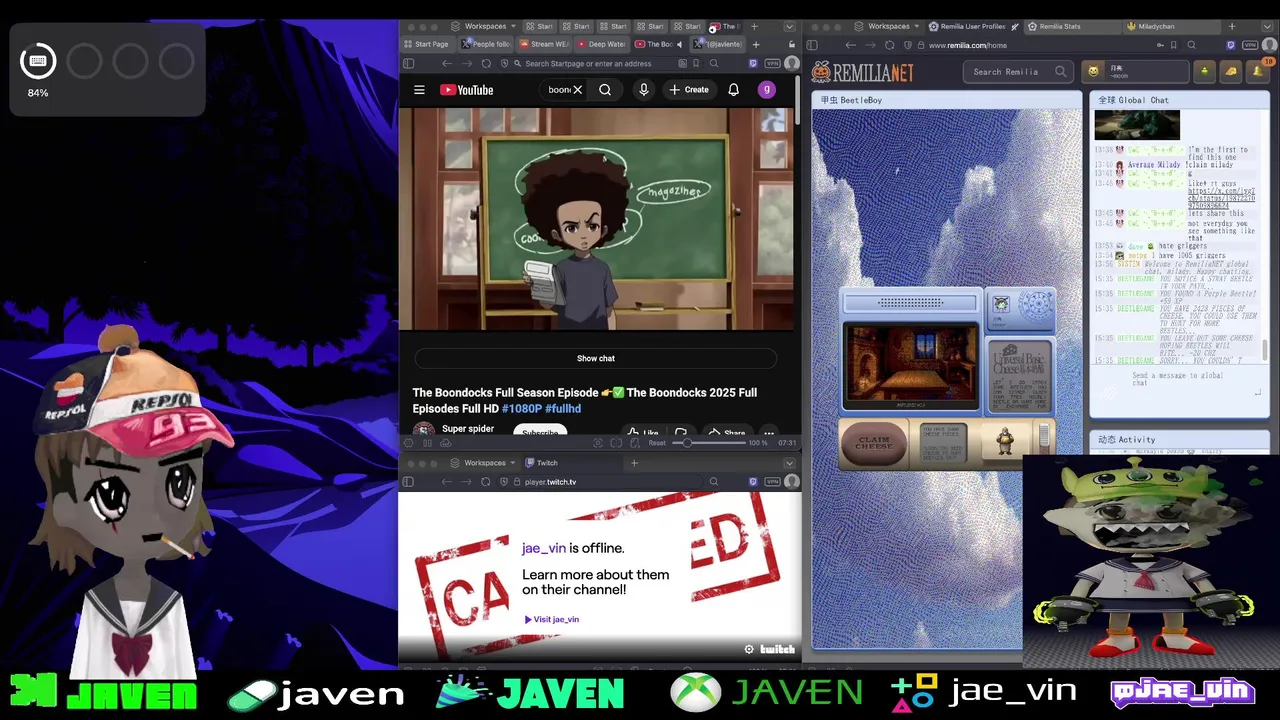Screen dimensions: 1280x720
Task: Open Workspaces dropdown in the YouTube browser window
Action: tap(484, 26)
